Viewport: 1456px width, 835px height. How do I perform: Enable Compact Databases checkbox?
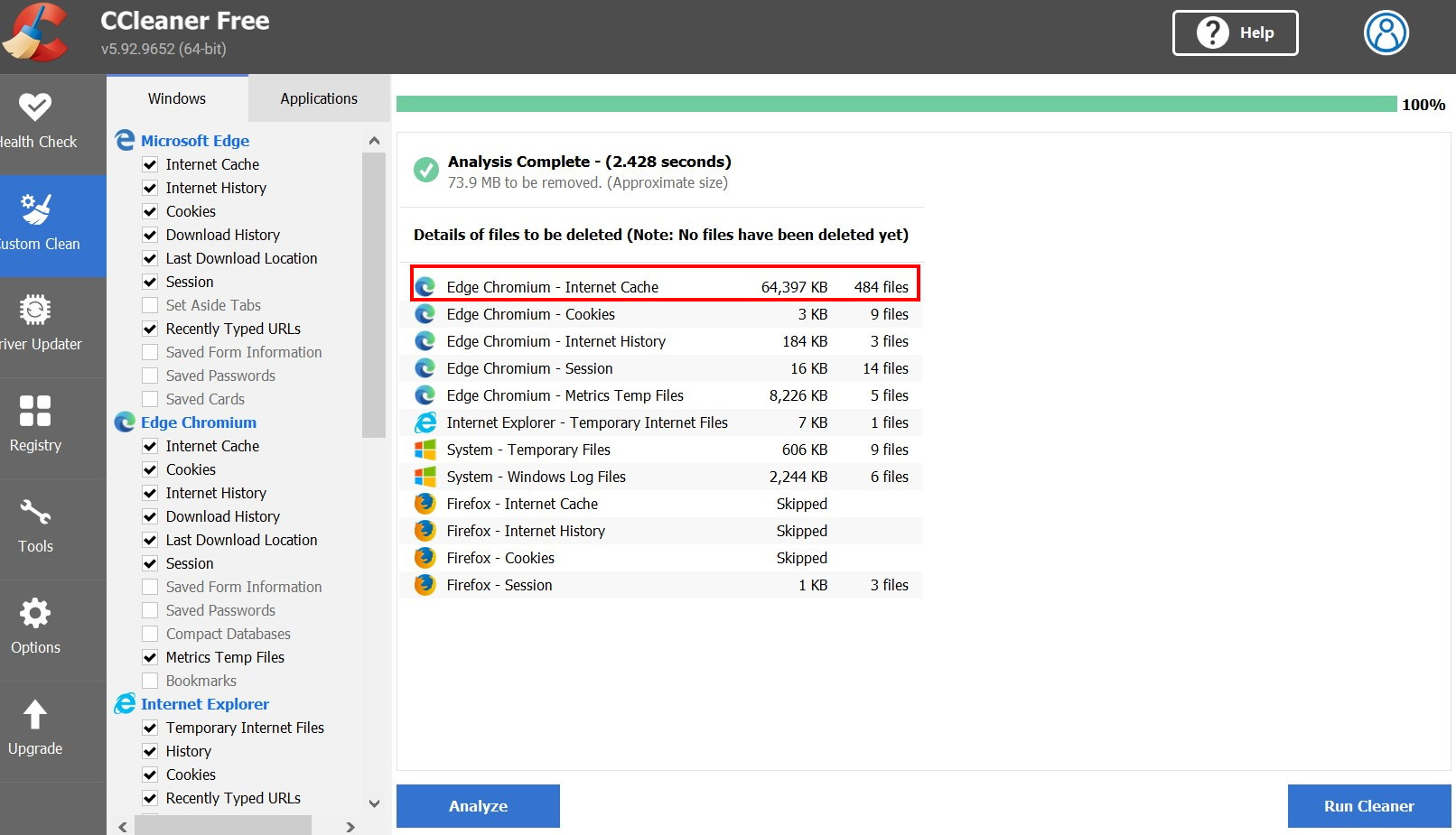[x=150, y=634]
